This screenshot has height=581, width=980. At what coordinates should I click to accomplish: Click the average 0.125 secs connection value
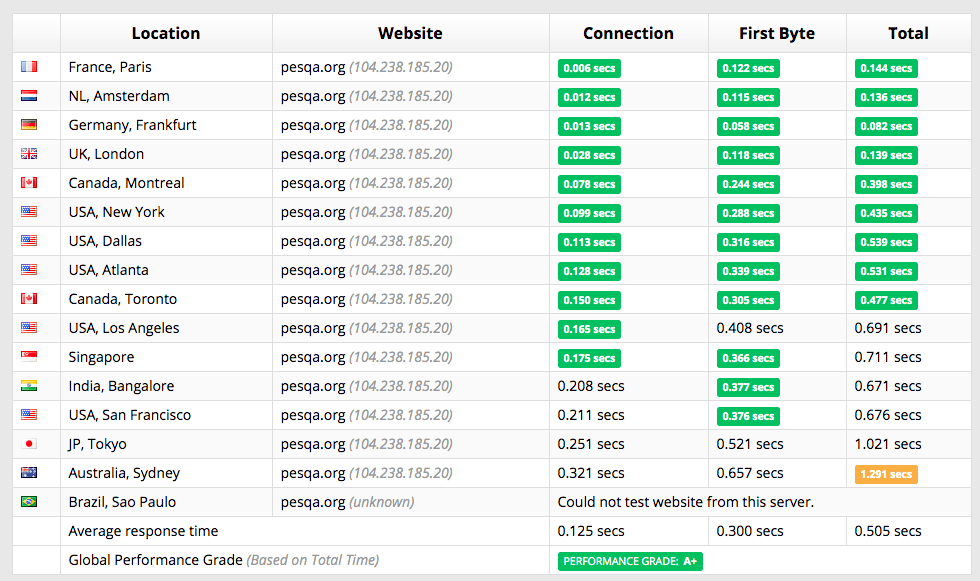[591, 531]
